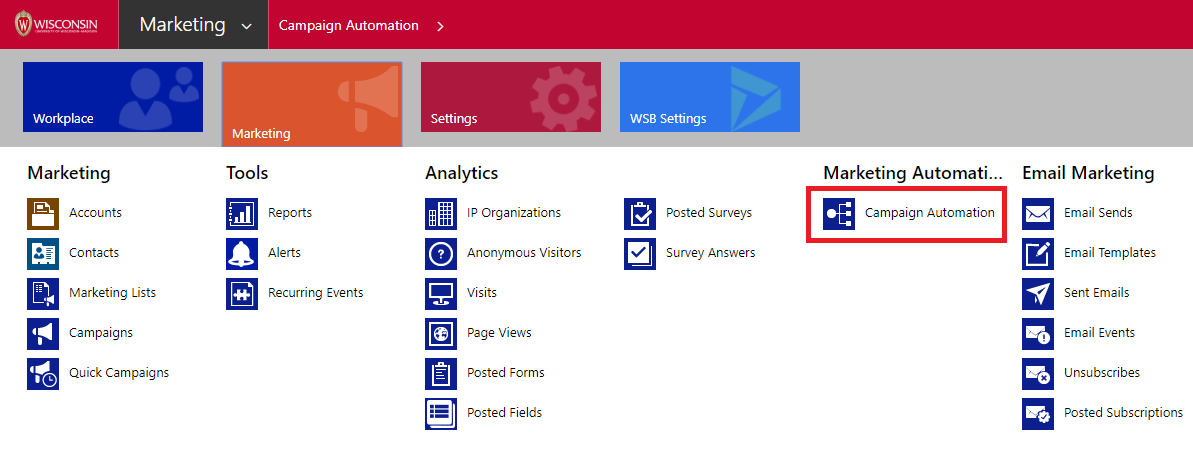Open the Quick Campaigns icon
This screenshot has height=454, width=1193.
pyautogui.click(x=43, y=373)
